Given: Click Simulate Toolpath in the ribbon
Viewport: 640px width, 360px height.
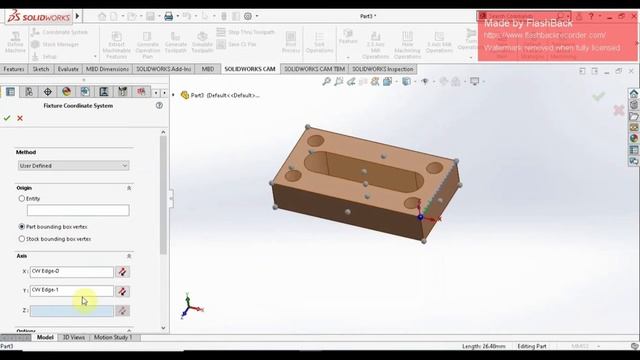Looking at the screenshot, I should pos(202,42).
